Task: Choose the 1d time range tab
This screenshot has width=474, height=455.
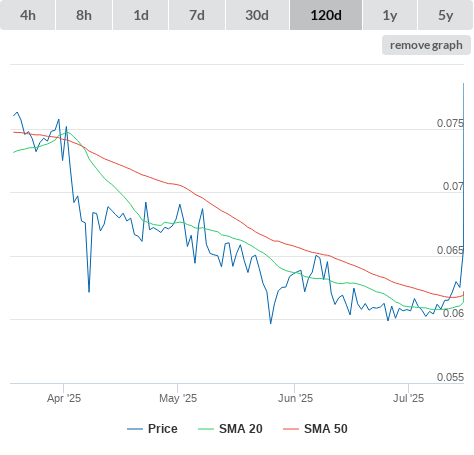Action: tap(141, 15)
